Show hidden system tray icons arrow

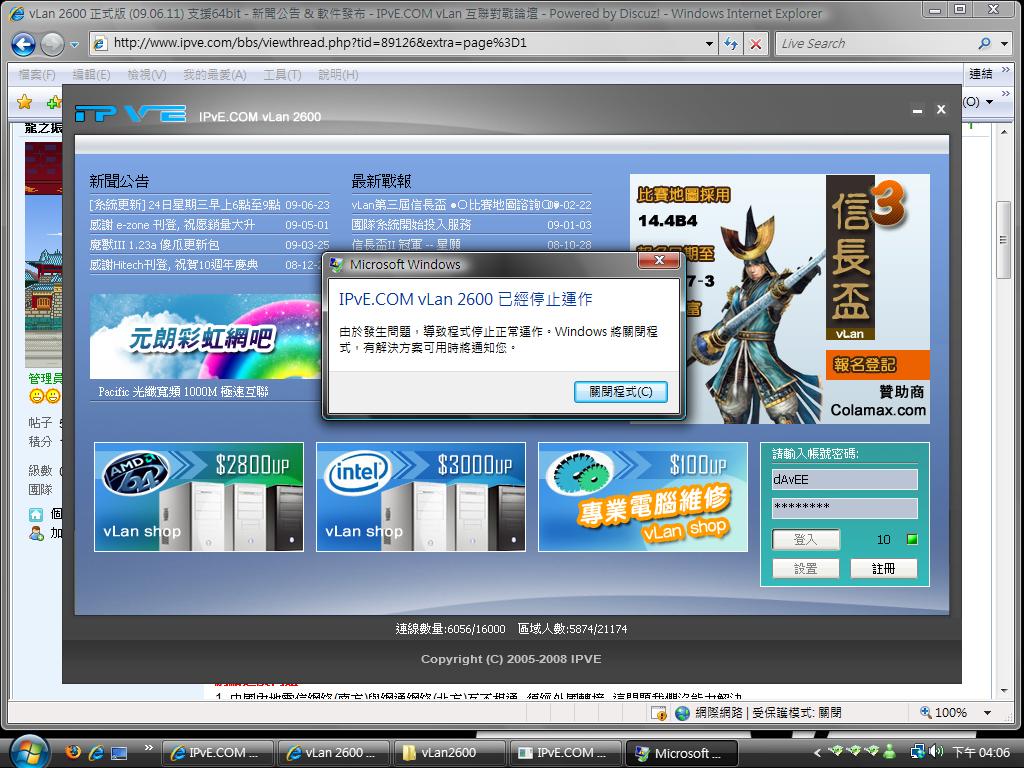pos(817,752)
